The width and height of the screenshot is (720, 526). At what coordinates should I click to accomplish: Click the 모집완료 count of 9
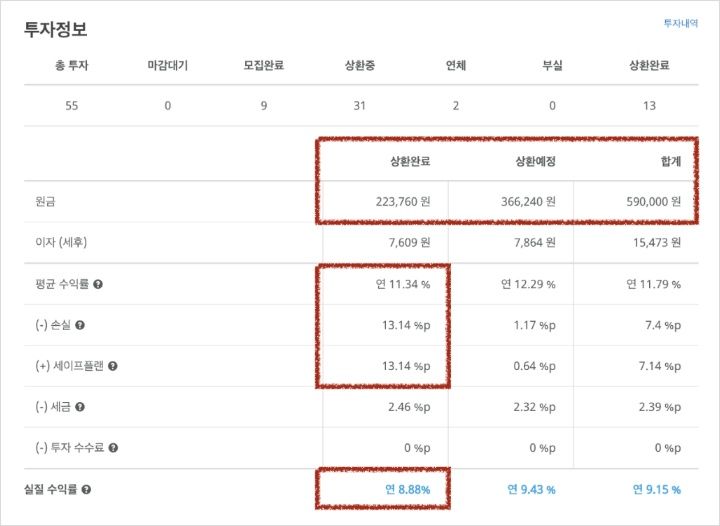pyautogui.click(x=264, y=106)
